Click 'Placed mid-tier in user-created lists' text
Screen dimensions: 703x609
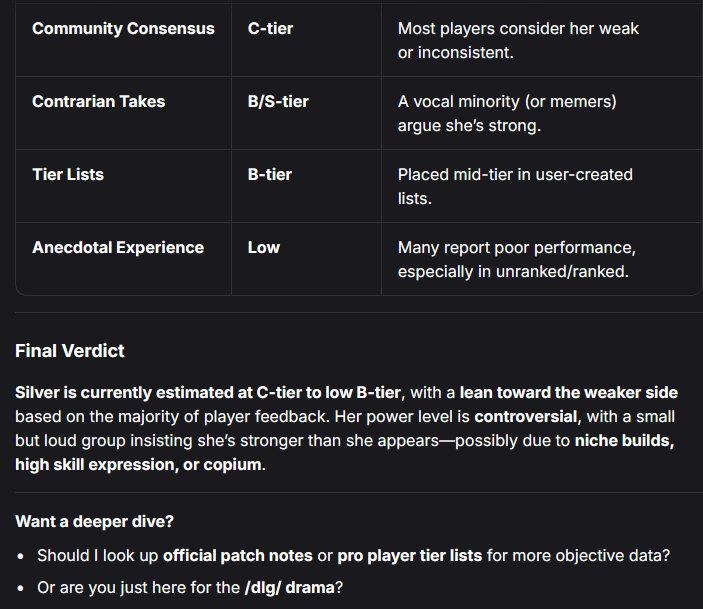[x=515, y=187]
